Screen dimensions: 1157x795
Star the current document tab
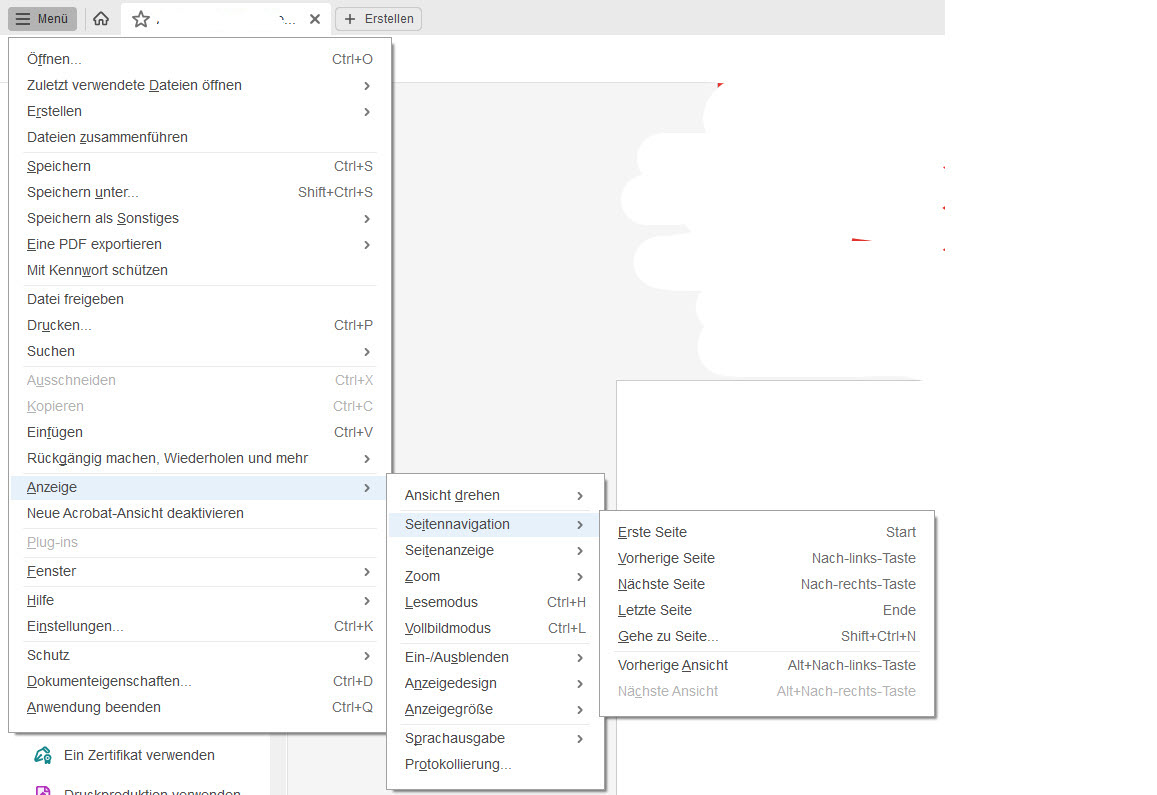click(x=141, y=19)
